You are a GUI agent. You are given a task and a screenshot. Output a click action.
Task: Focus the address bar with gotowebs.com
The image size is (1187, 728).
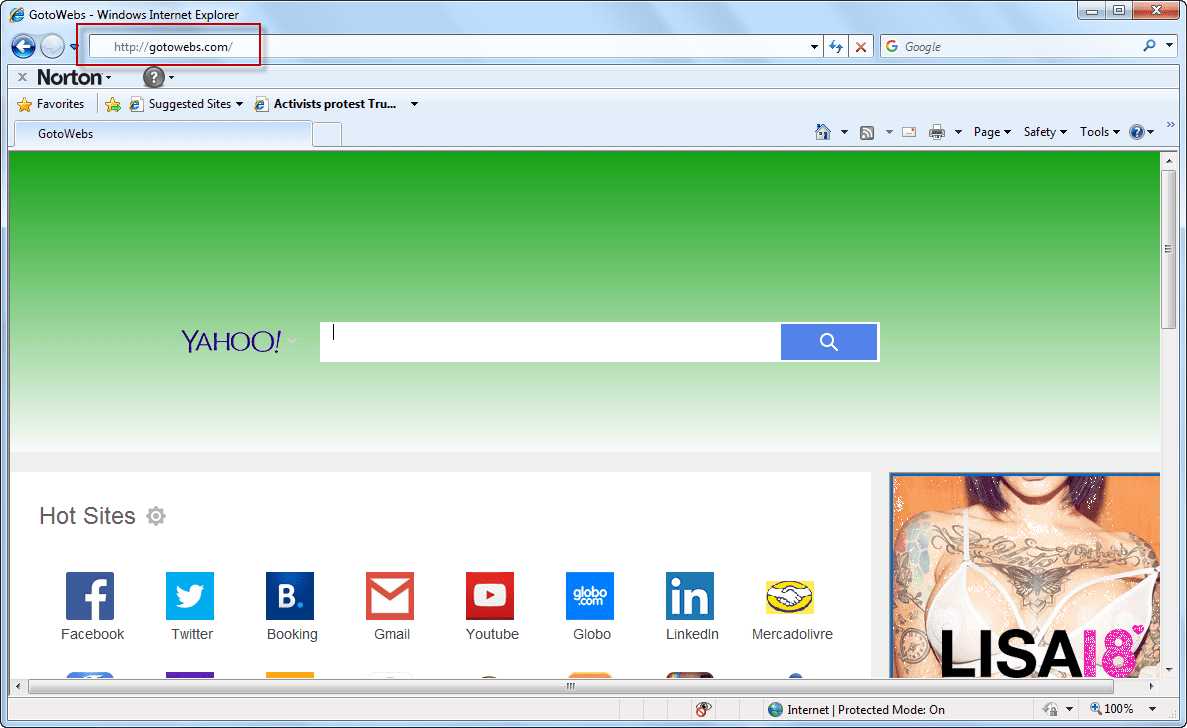(x=450, y=47)
